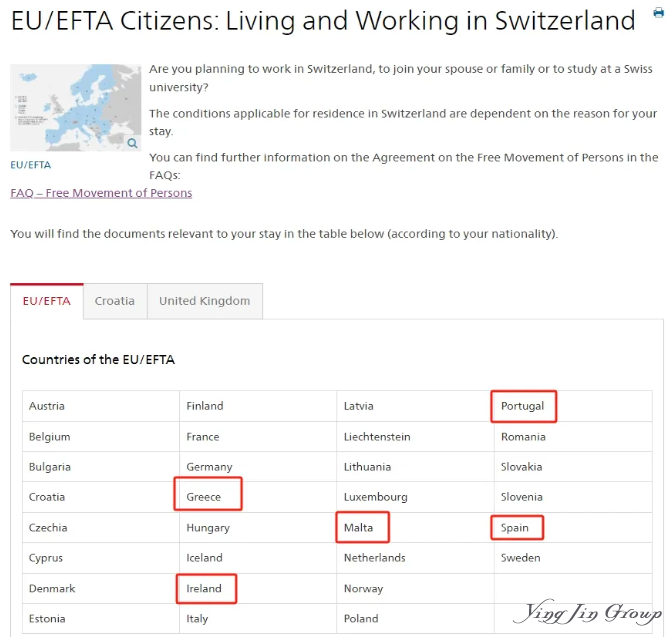Image resolution: width=672 pixels, height=644 pixels.
Task: Click Portugal in the countries table
Action: coord(522,406)
